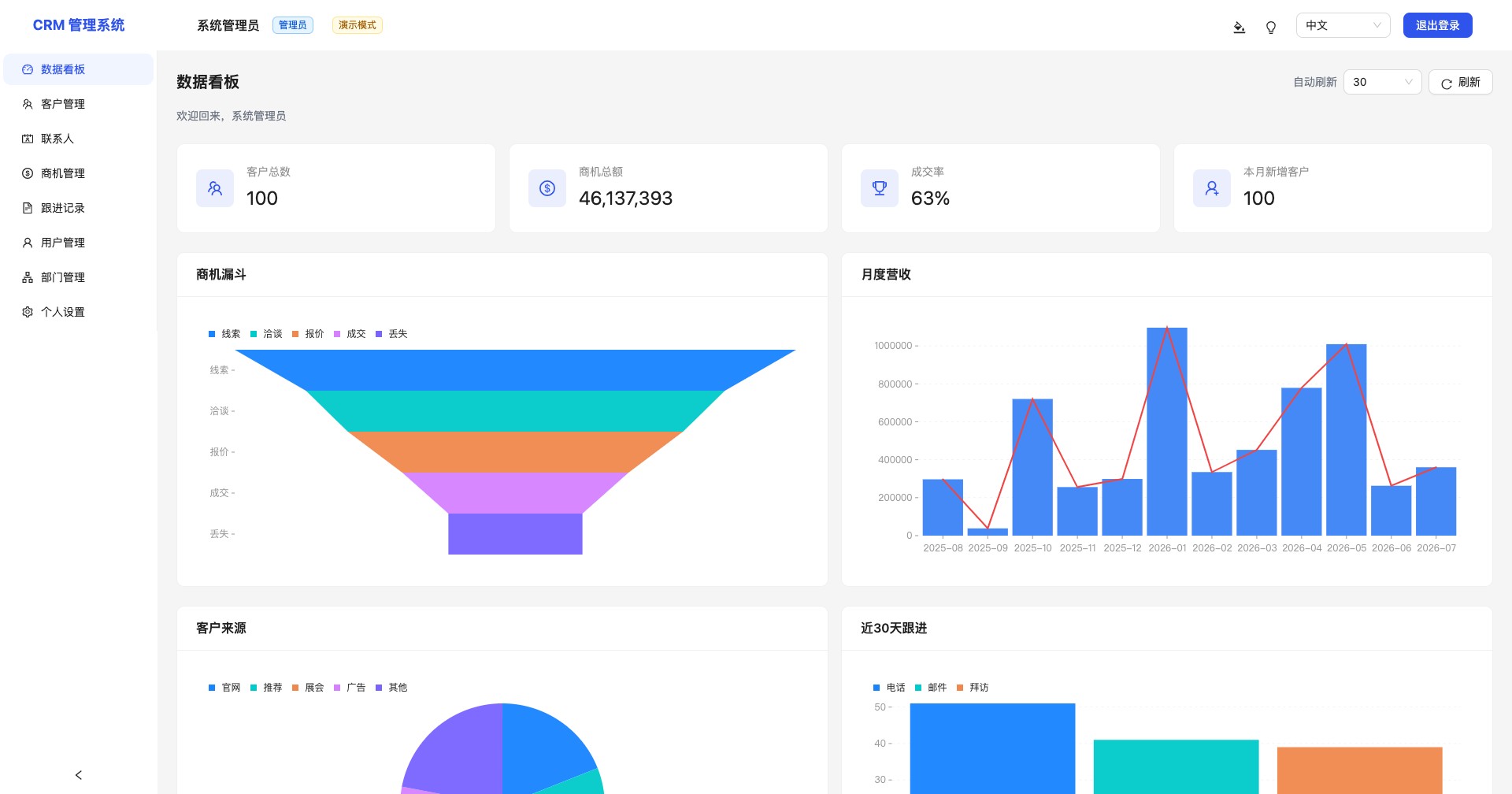Click the refresh circular arrow icon

coord(1447,83)
